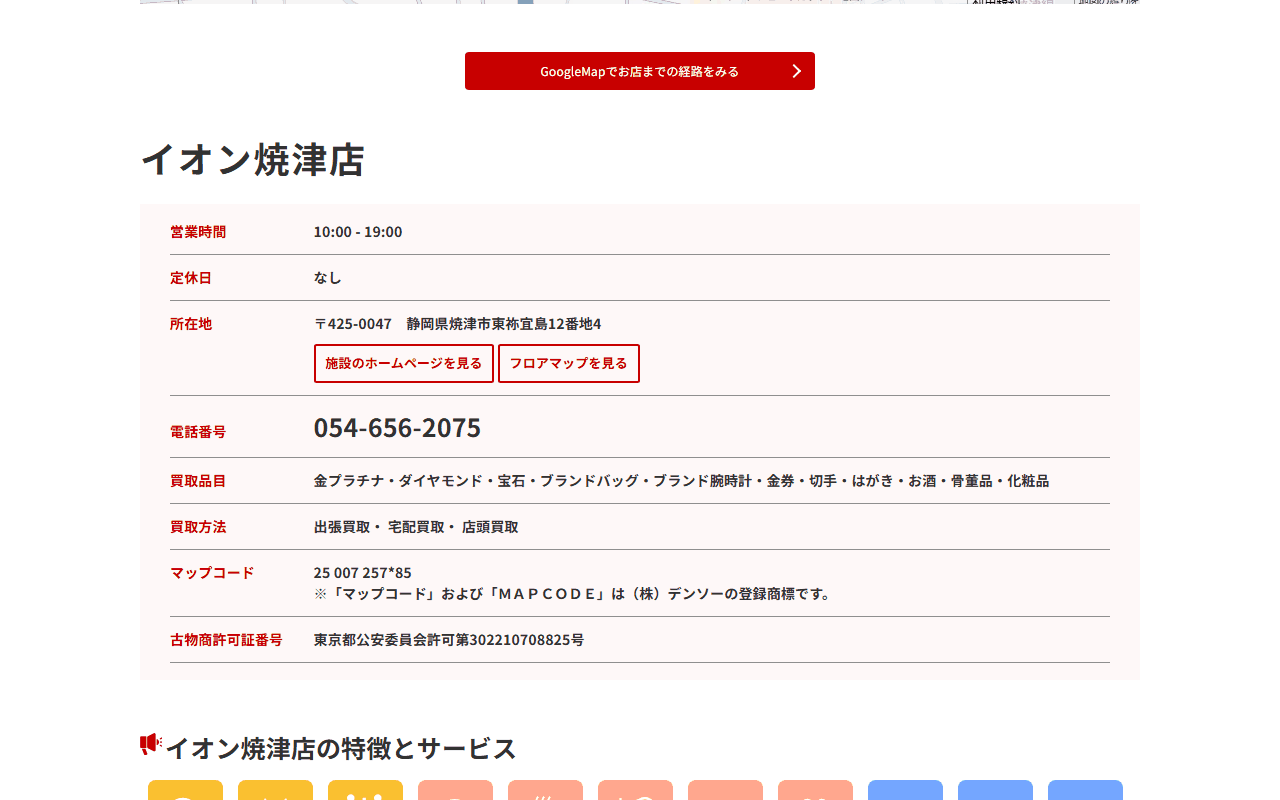Click the マップコード label

point(212,573)
